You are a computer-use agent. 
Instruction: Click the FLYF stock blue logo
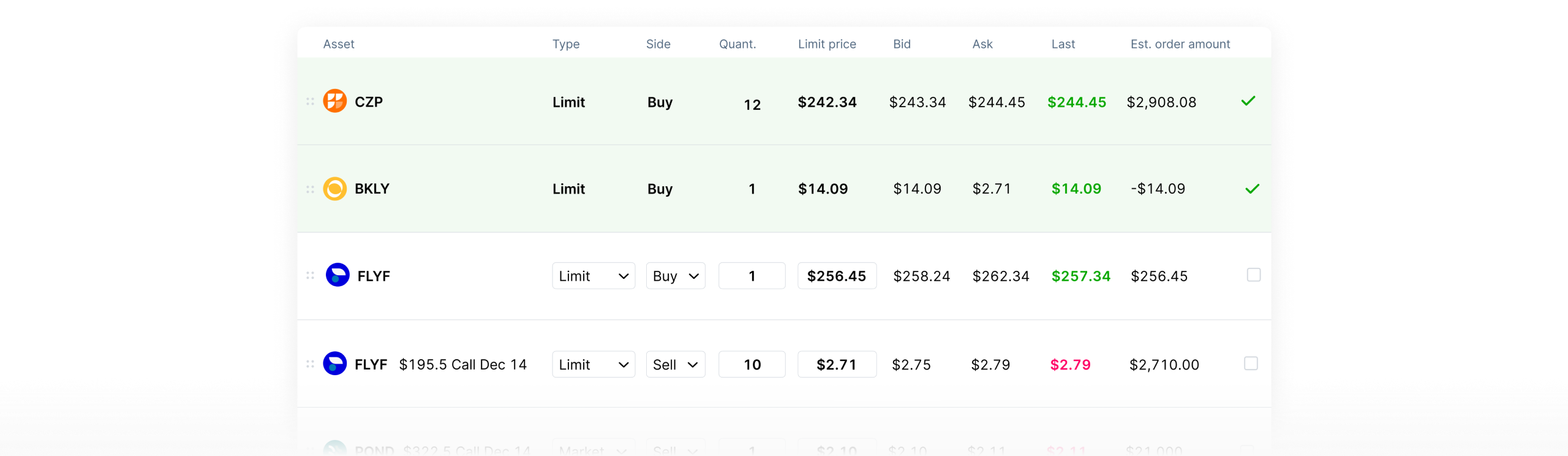tap(337, 275)
